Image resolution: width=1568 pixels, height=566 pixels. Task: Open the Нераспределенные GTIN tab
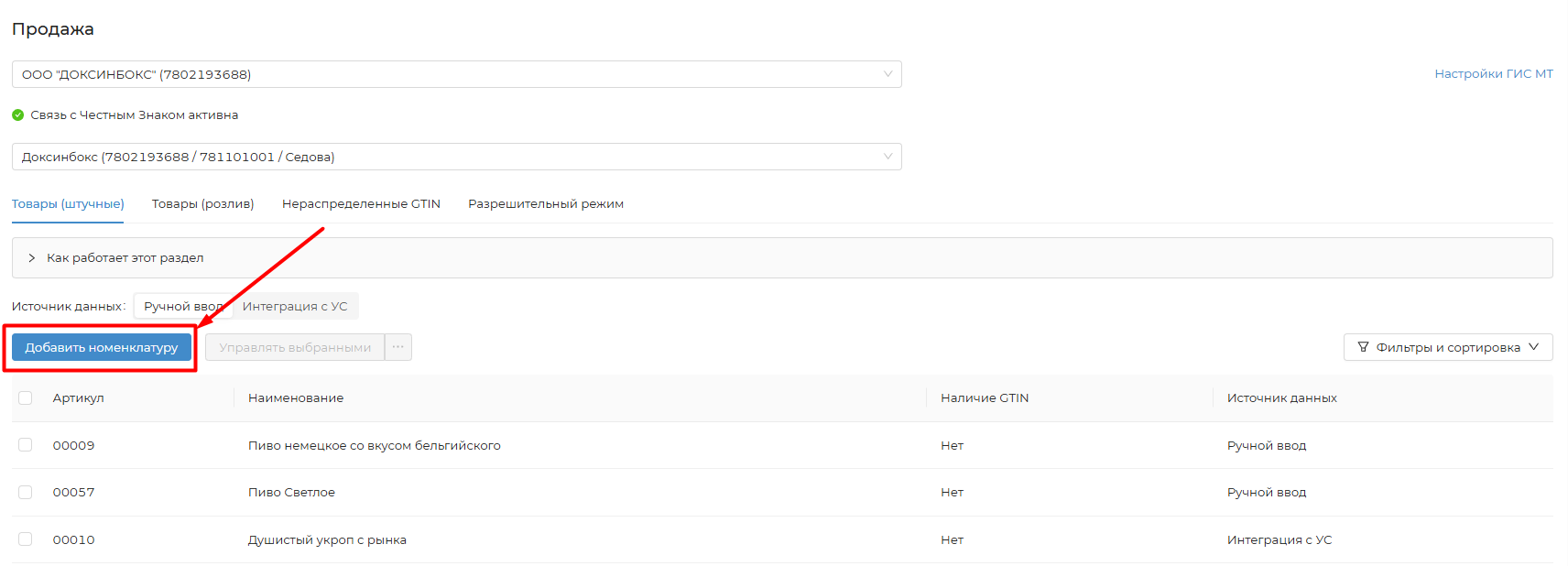[361, 204]
